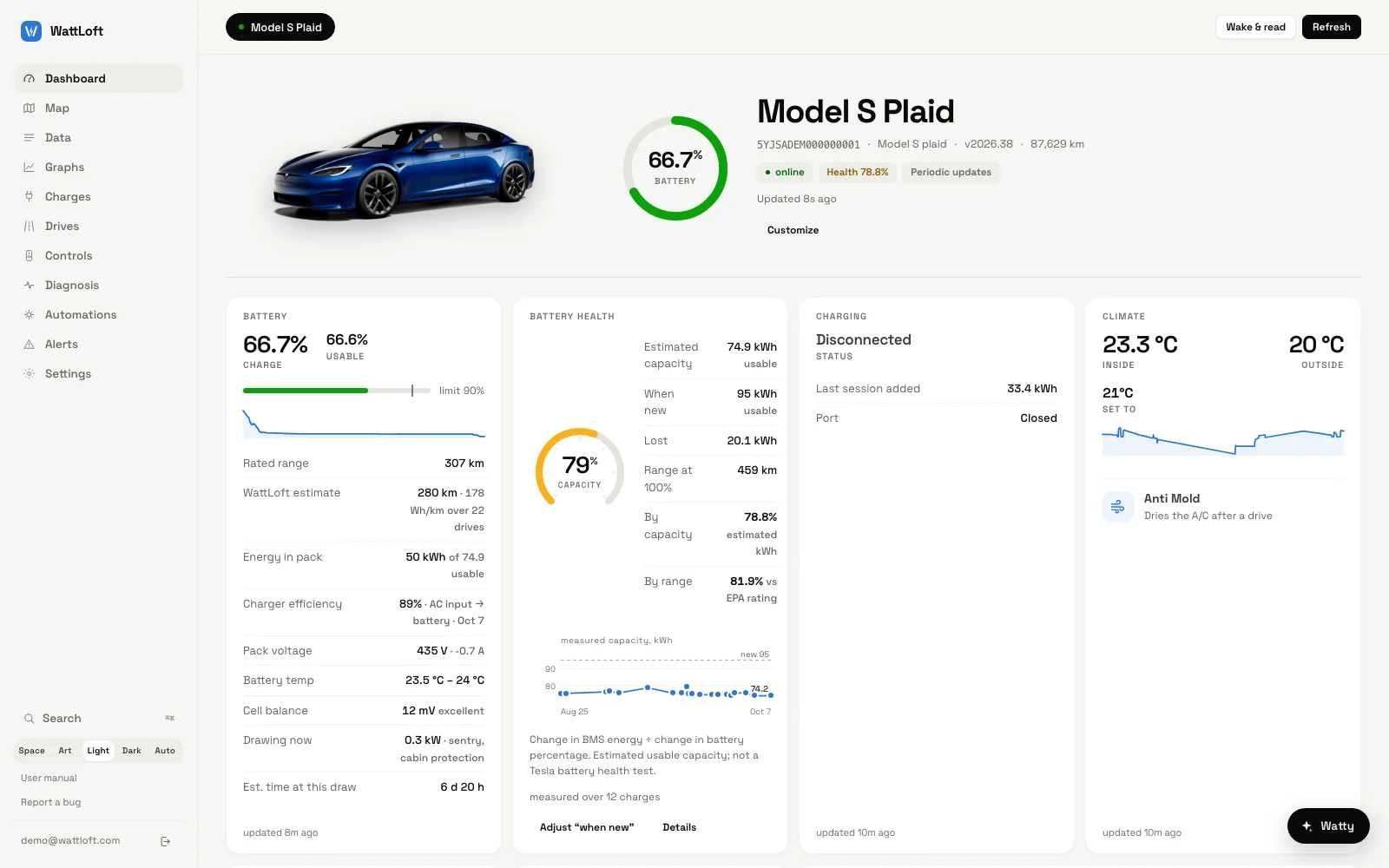The height and width of the screenshot is (868, 1389).
Task: Click the Drives road icon in sidebar
Action: click(29, 226)
